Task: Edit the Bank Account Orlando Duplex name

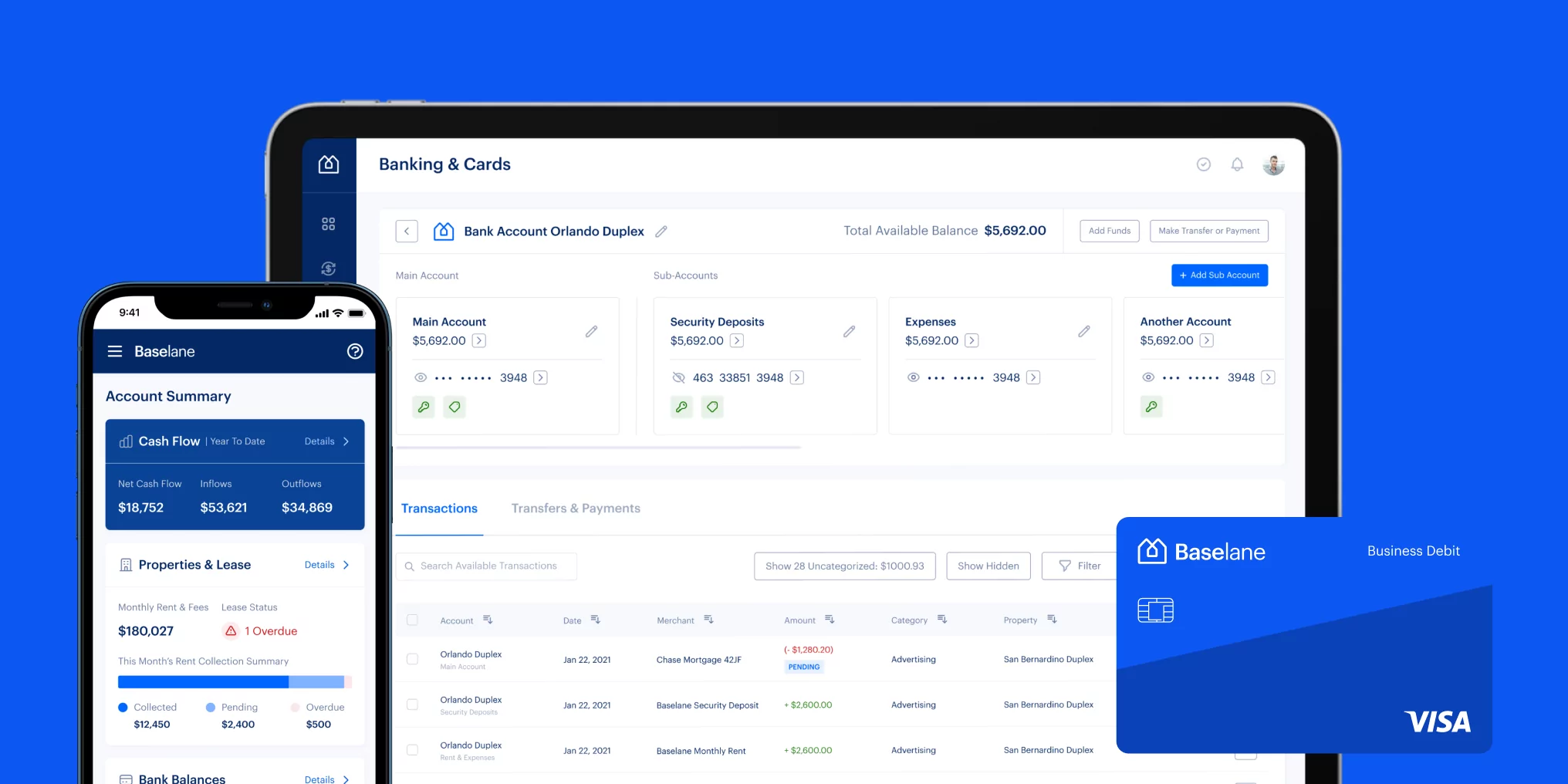Action: pos(661,231)
